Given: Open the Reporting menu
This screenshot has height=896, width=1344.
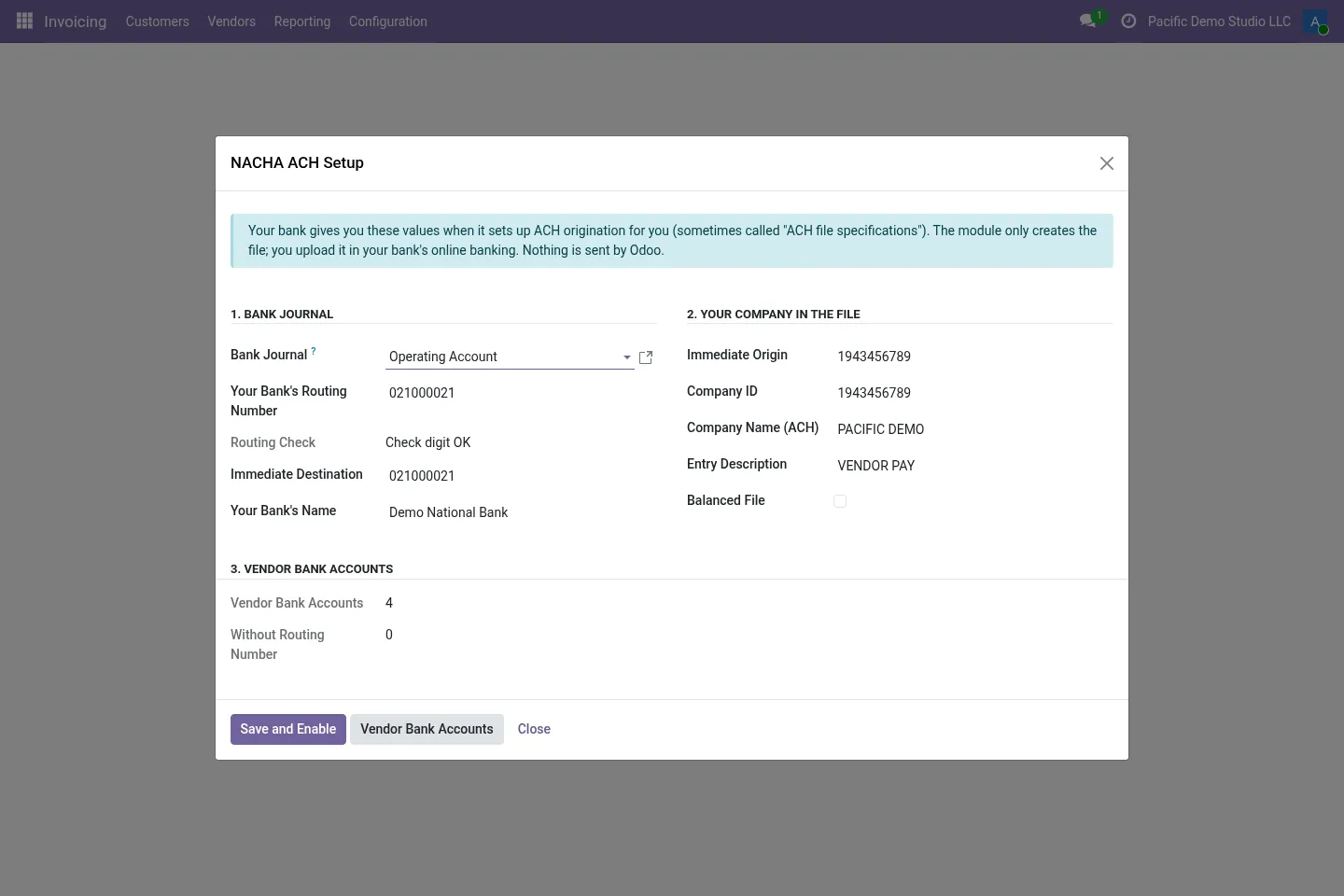Looking at the screenshot, I should [302, 21].
